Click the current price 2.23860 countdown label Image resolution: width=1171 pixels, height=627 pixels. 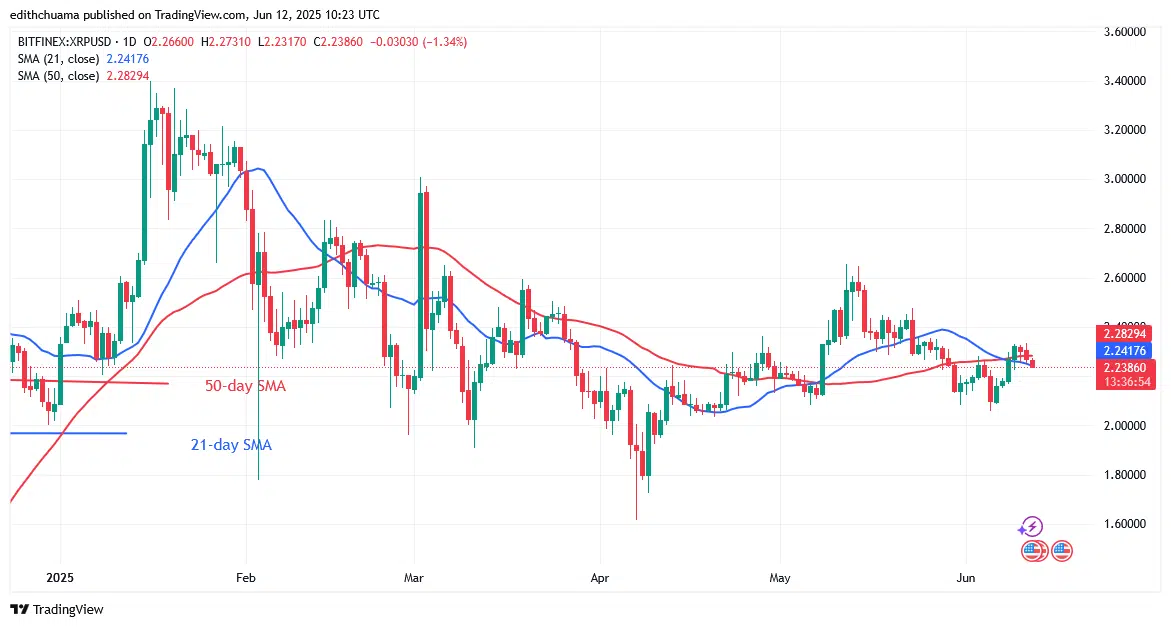point(1123,375)
